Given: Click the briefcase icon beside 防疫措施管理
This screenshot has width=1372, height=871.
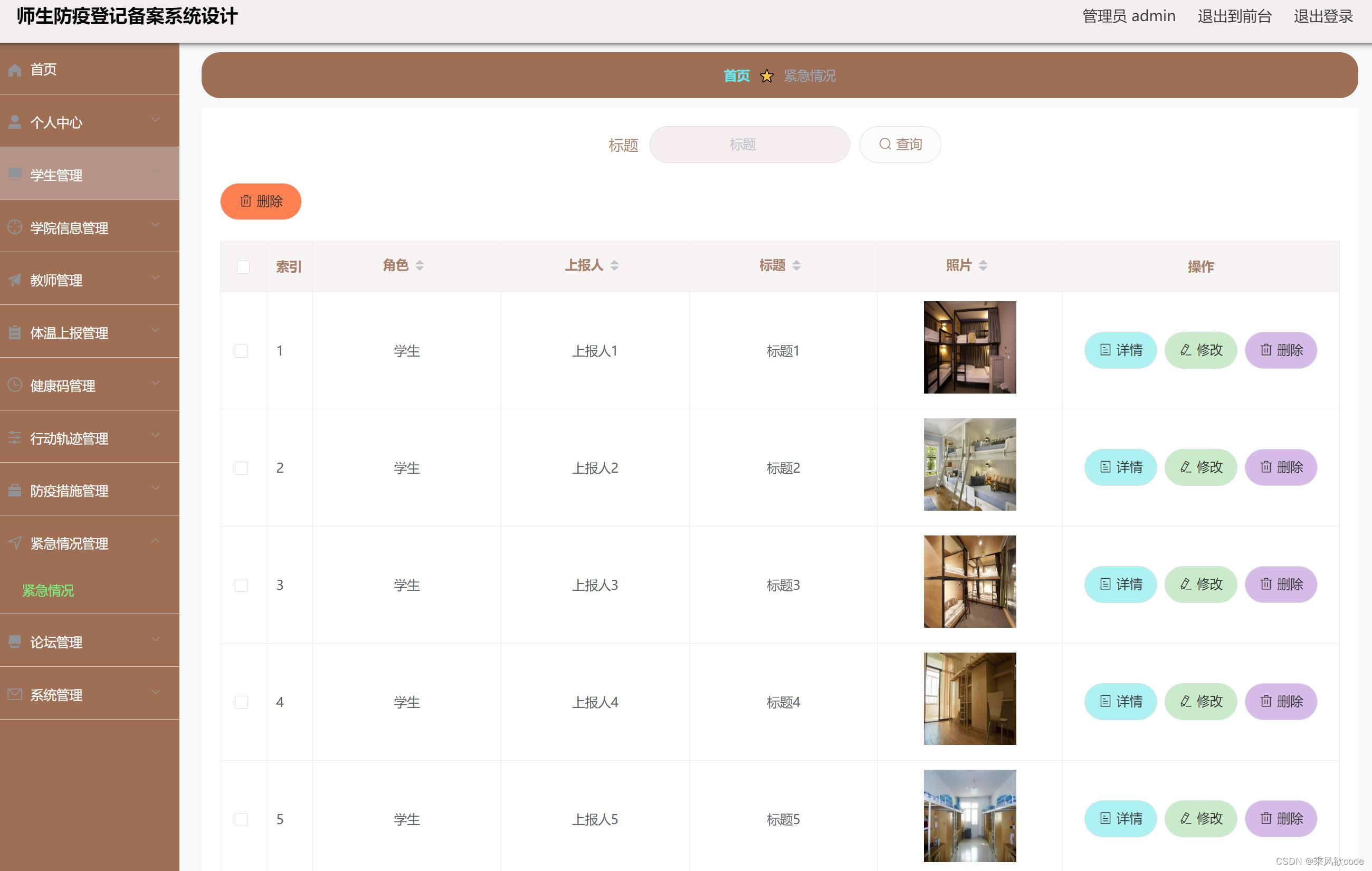Looking at the screenshot, I should pyautogui.click(x=15, y=491).
